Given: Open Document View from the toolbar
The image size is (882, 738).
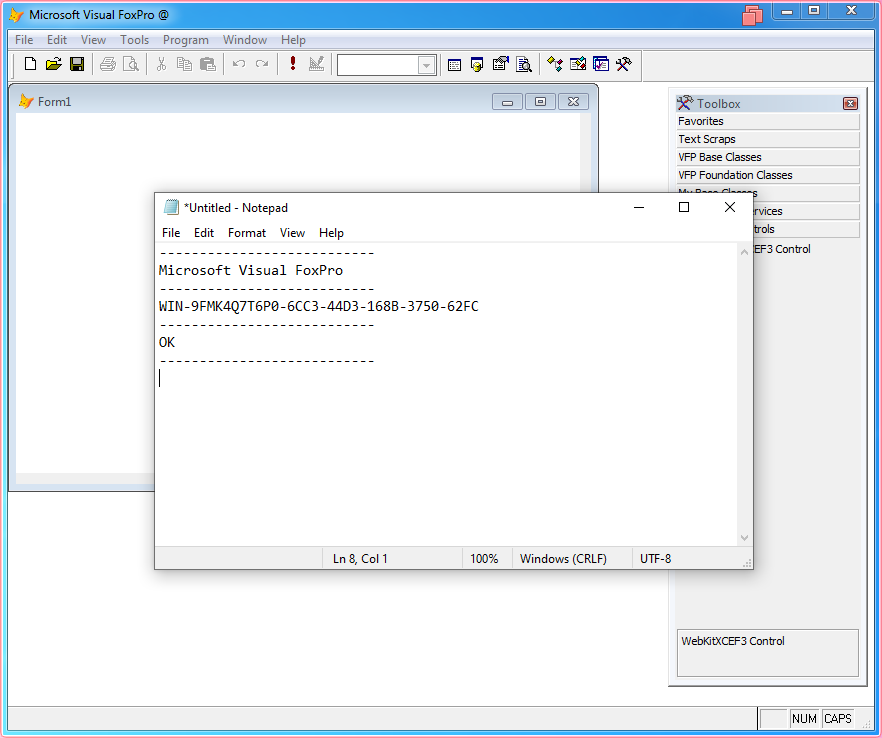Looking at the screenshot, I should (x=524, y=64).
